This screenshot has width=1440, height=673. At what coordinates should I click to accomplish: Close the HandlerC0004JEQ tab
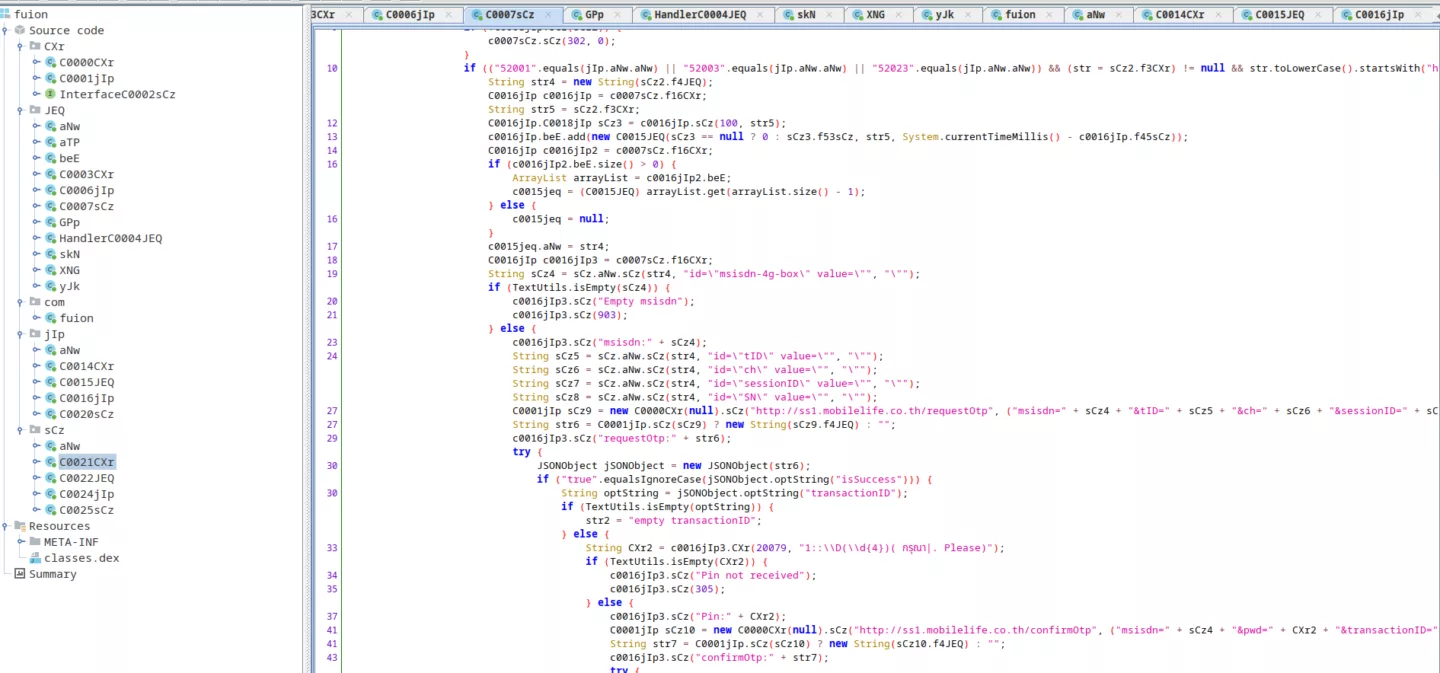tap(760, 15)
